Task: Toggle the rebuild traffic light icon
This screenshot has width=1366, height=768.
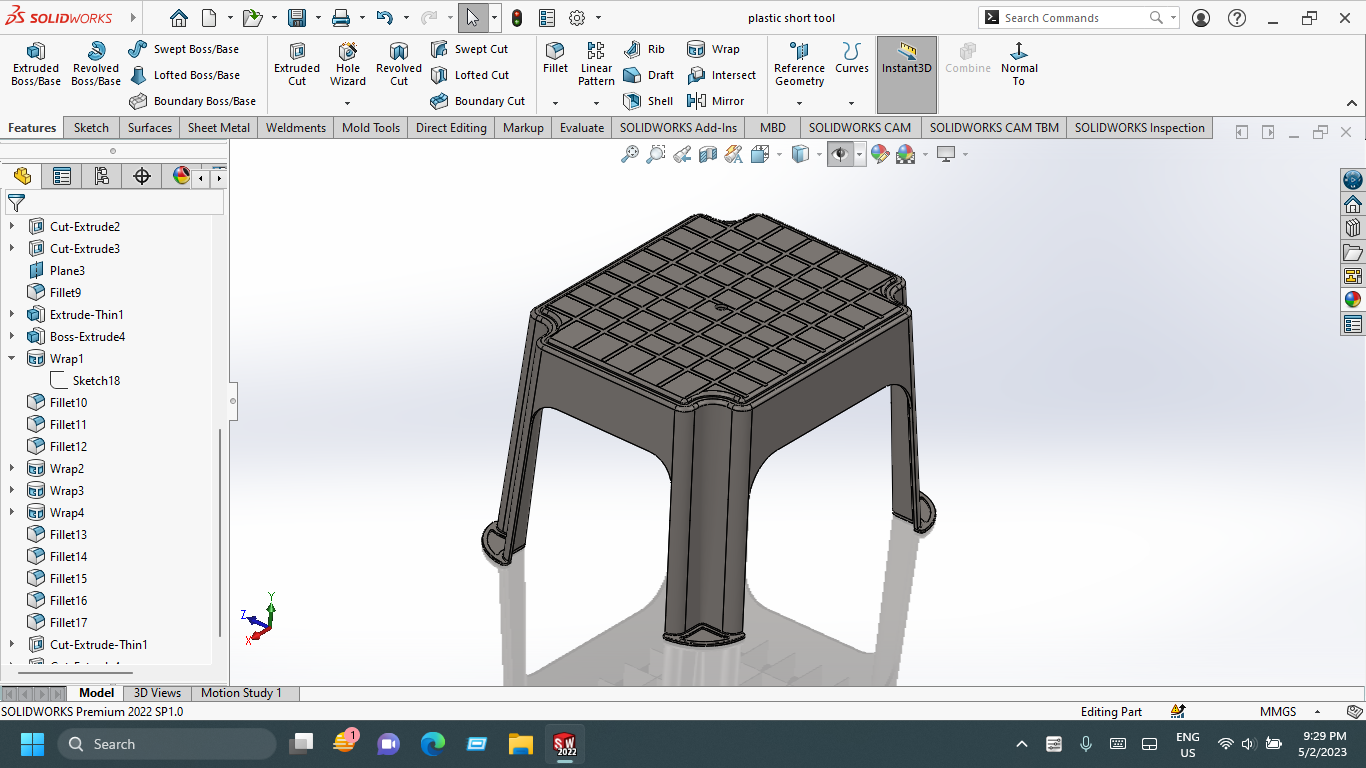Action: tap(517, 18)
